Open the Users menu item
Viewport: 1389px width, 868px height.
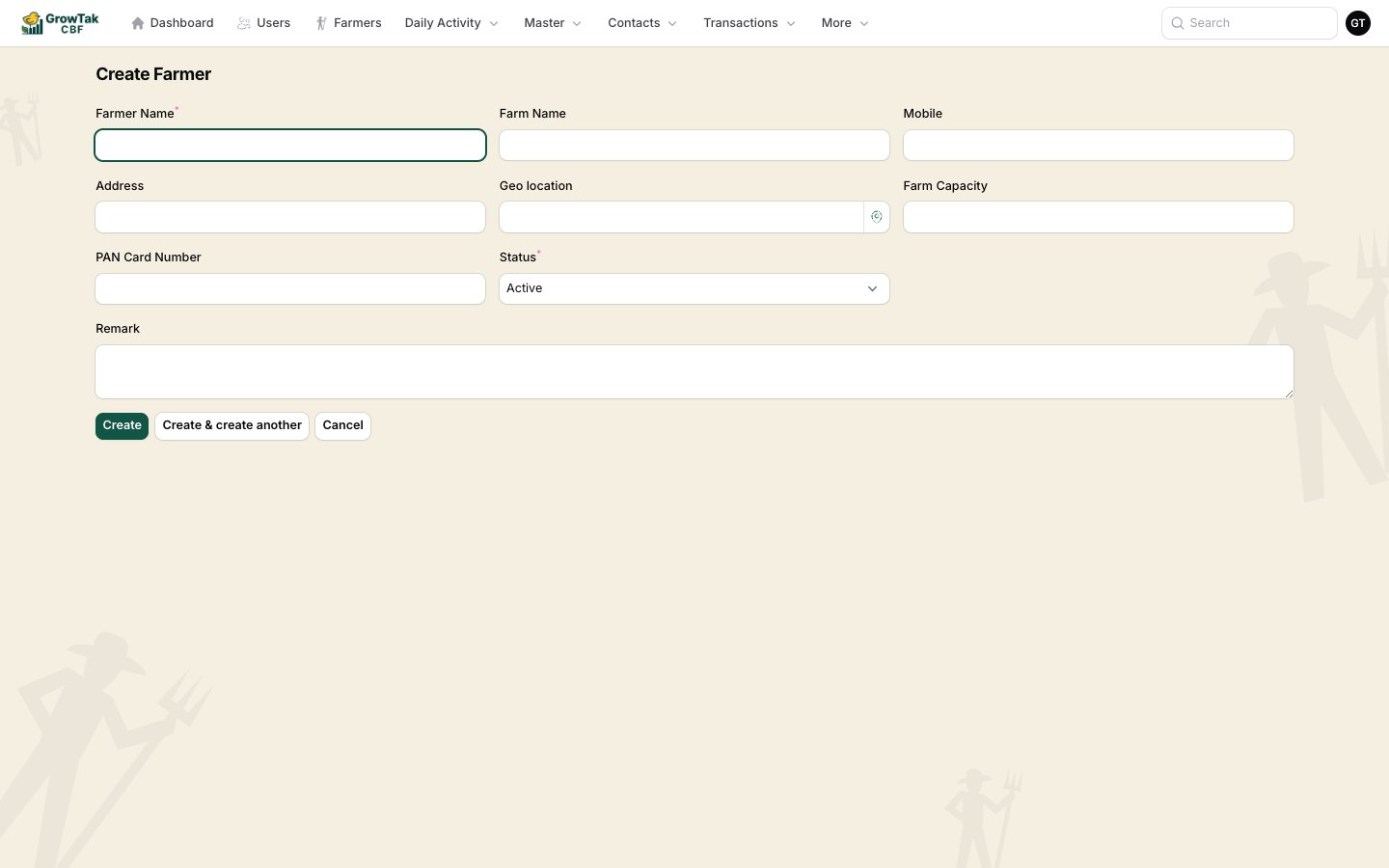click(264, 23)
